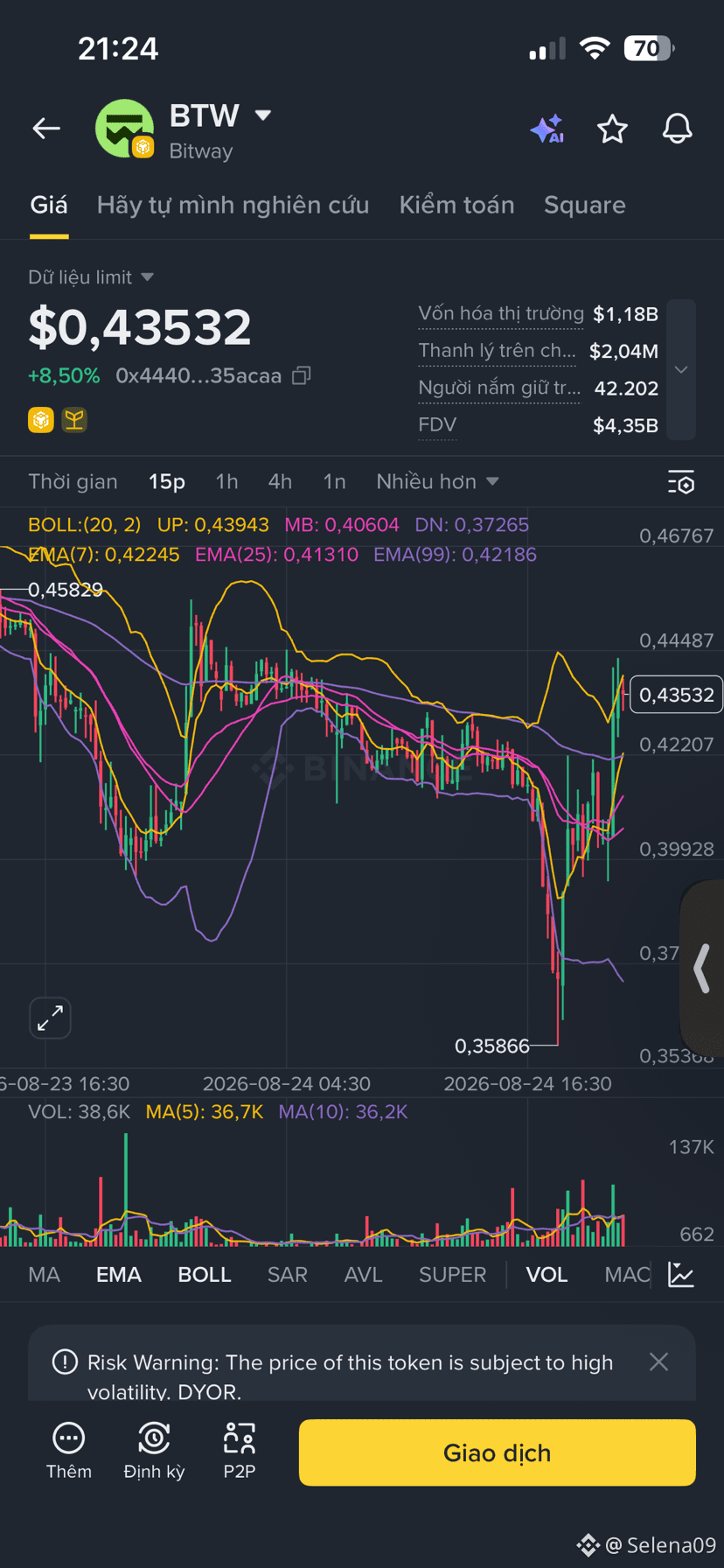Tap the back arrow
The width and height of the screenshot is (724, 1568).
point(46,129)
